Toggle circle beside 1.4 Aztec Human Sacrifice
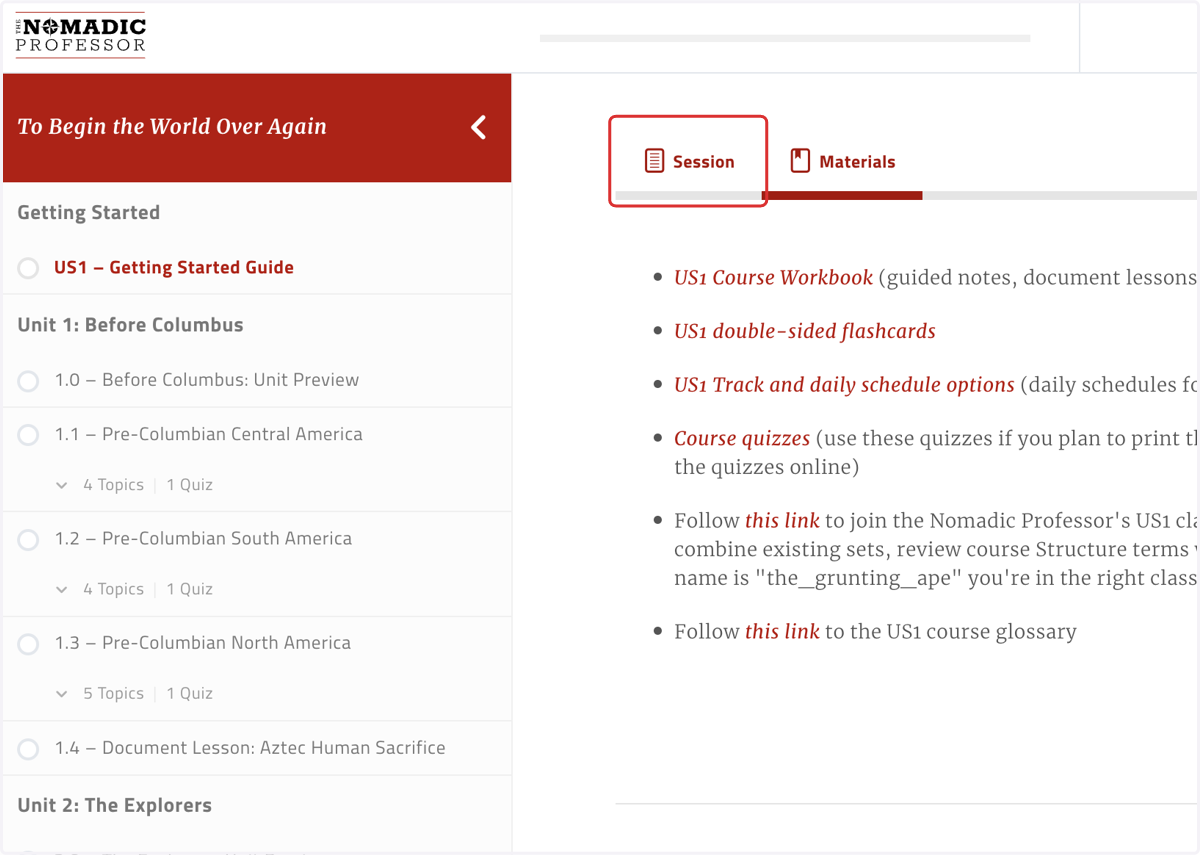Screen dimensions: 1200x855 pyautogui.click(x=28, y=749)
